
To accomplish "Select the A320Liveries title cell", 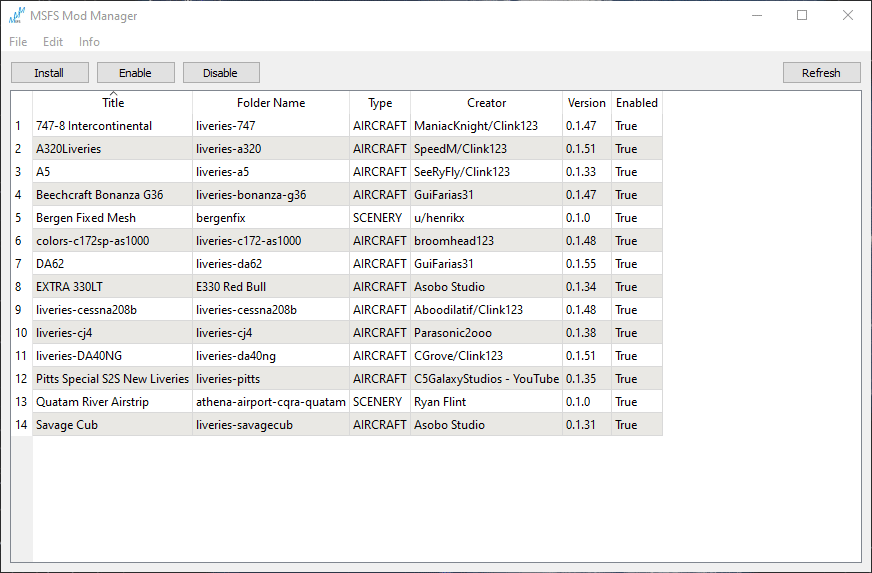I will pyautogui.click(x=113, y=149).
